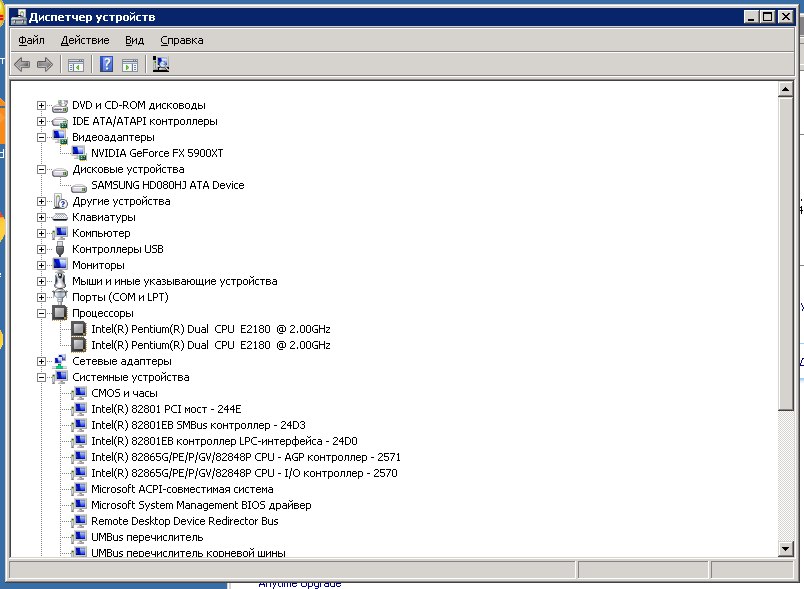
Task: Click the Сетевые адаптеры network icon
Action: click(60, 361)
